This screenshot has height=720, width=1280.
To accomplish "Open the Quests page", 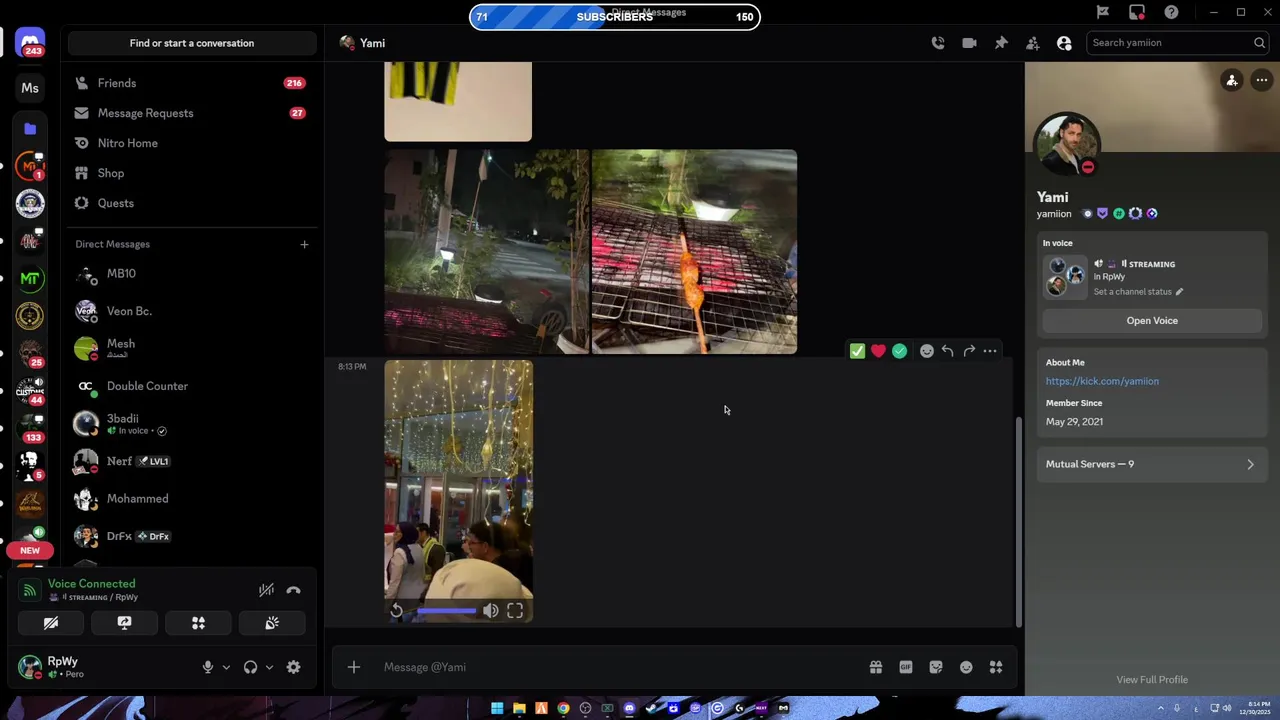I will click(192, 203).
